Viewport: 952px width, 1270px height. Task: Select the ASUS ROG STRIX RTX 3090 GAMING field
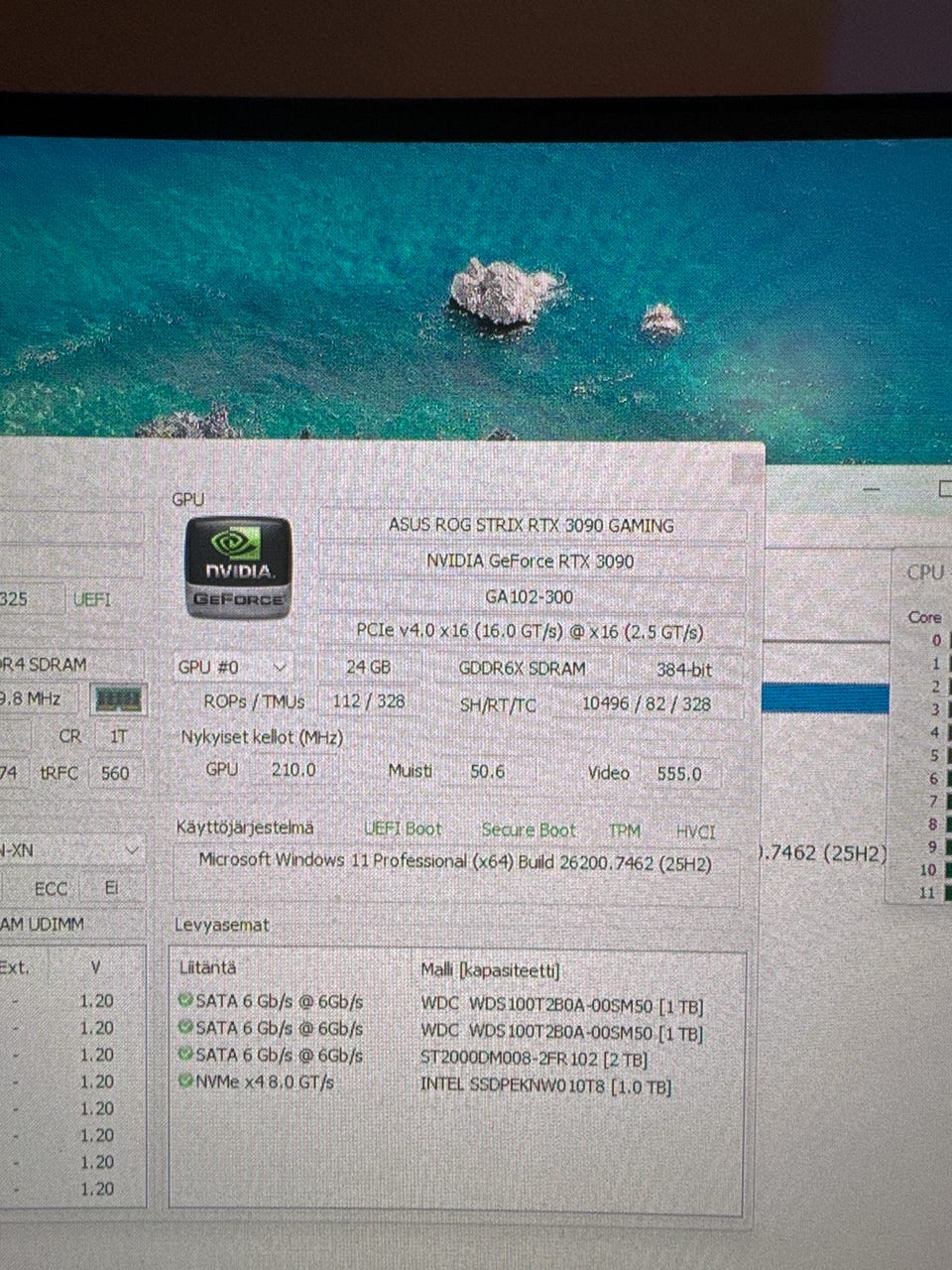532,526
